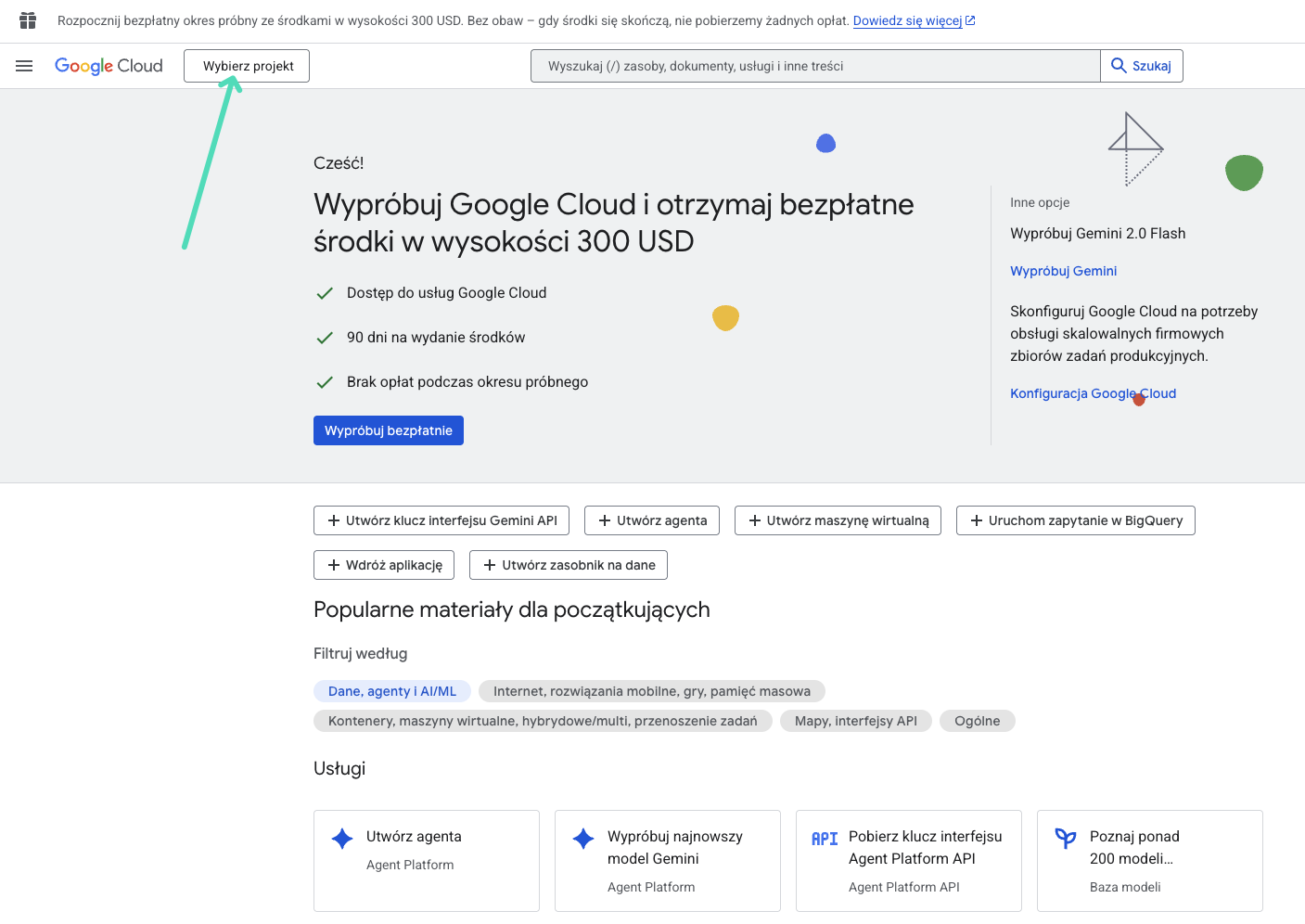Select the Dane, agenty i AI/ML filter
The width and height of the screenshot is (1305, 924).
point(392,691)
